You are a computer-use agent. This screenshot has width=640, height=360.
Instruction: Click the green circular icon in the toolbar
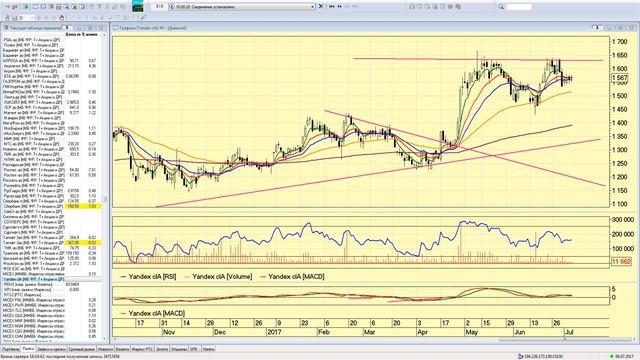coord(26,7)
